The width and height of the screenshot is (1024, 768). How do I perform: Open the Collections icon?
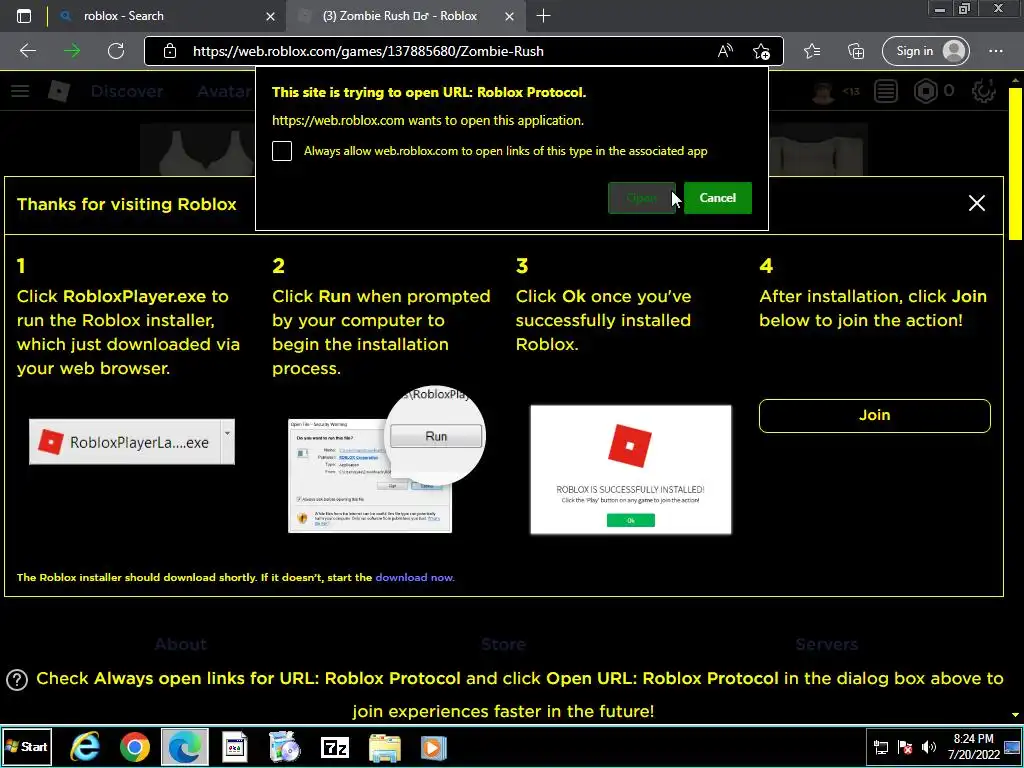(856, 51)
